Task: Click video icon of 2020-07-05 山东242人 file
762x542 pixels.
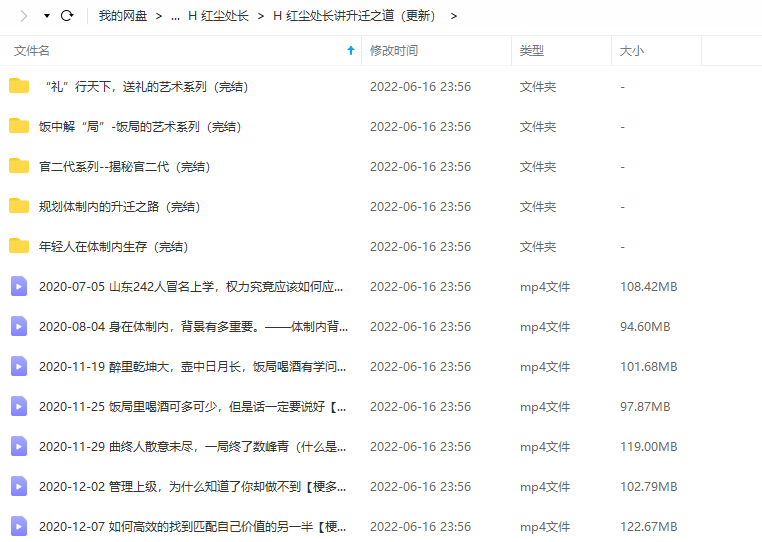Action: coord(19,286)
